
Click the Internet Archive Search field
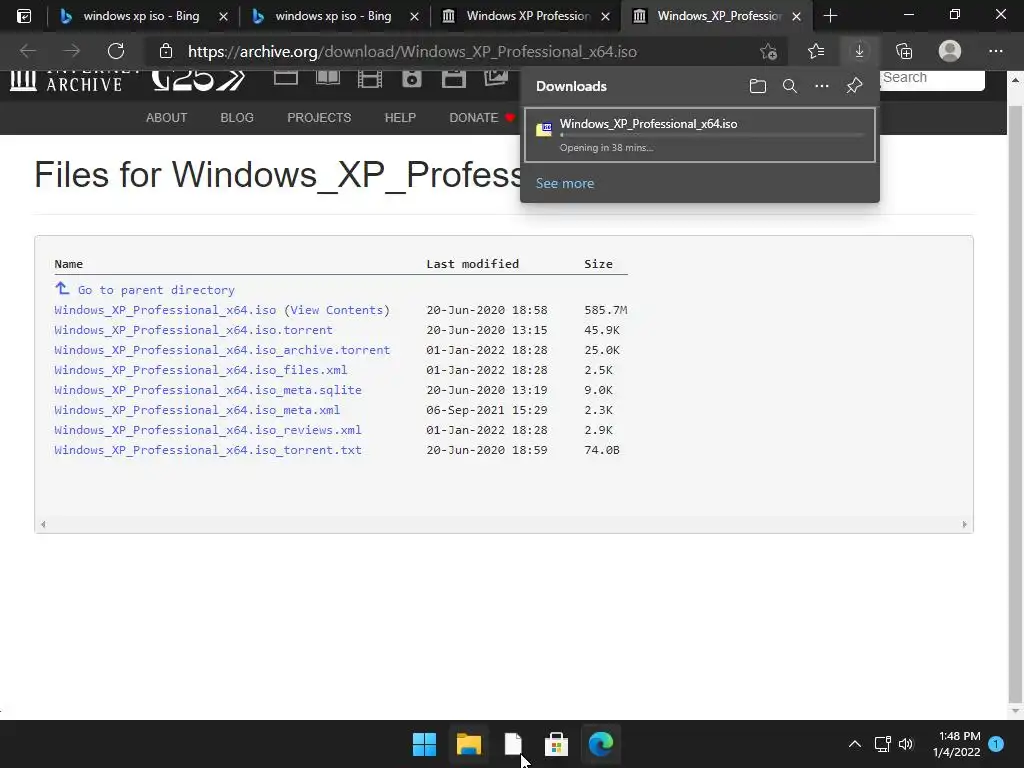point(932,78)
